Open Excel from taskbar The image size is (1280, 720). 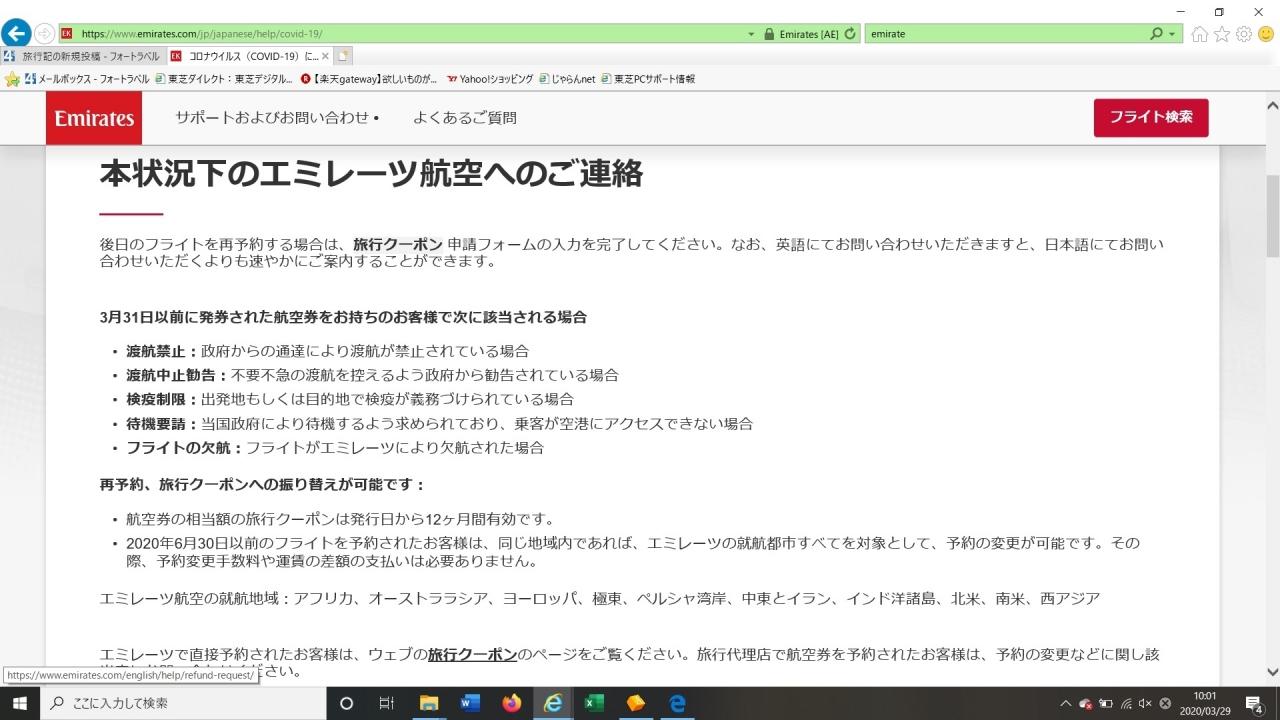coord(594,703)
